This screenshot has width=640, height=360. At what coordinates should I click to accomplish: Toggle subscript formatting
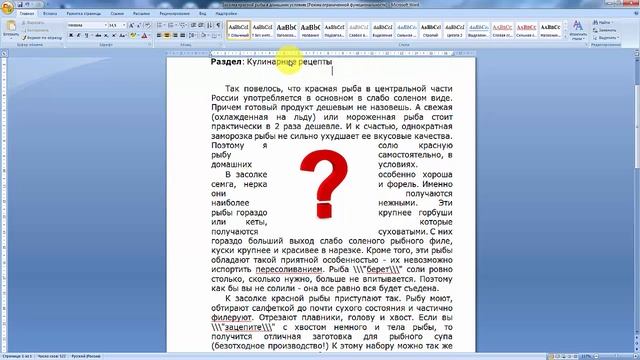[106, 36]
